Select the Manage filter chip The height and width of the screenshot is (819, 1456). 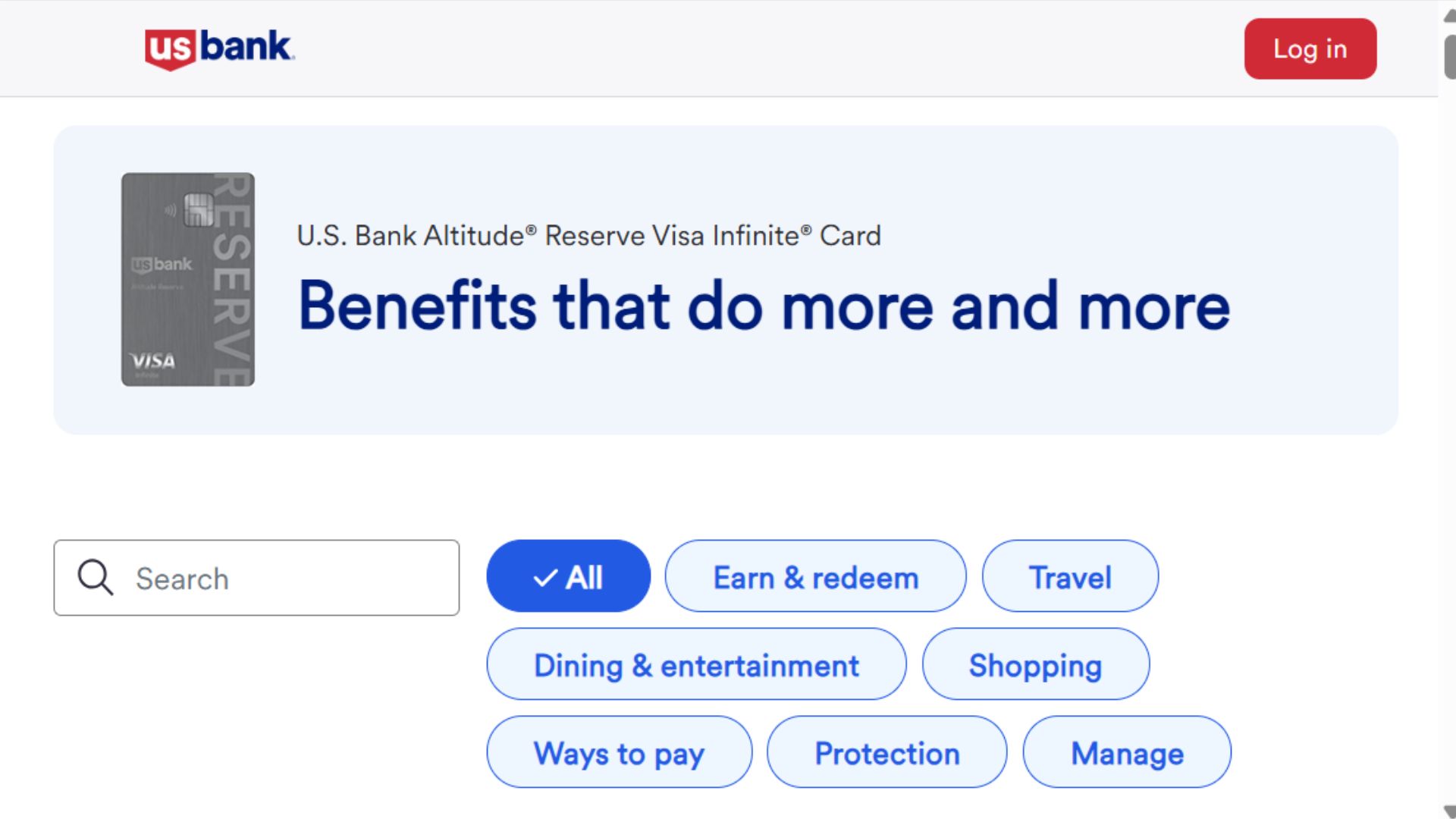(x=1127, y=752)
